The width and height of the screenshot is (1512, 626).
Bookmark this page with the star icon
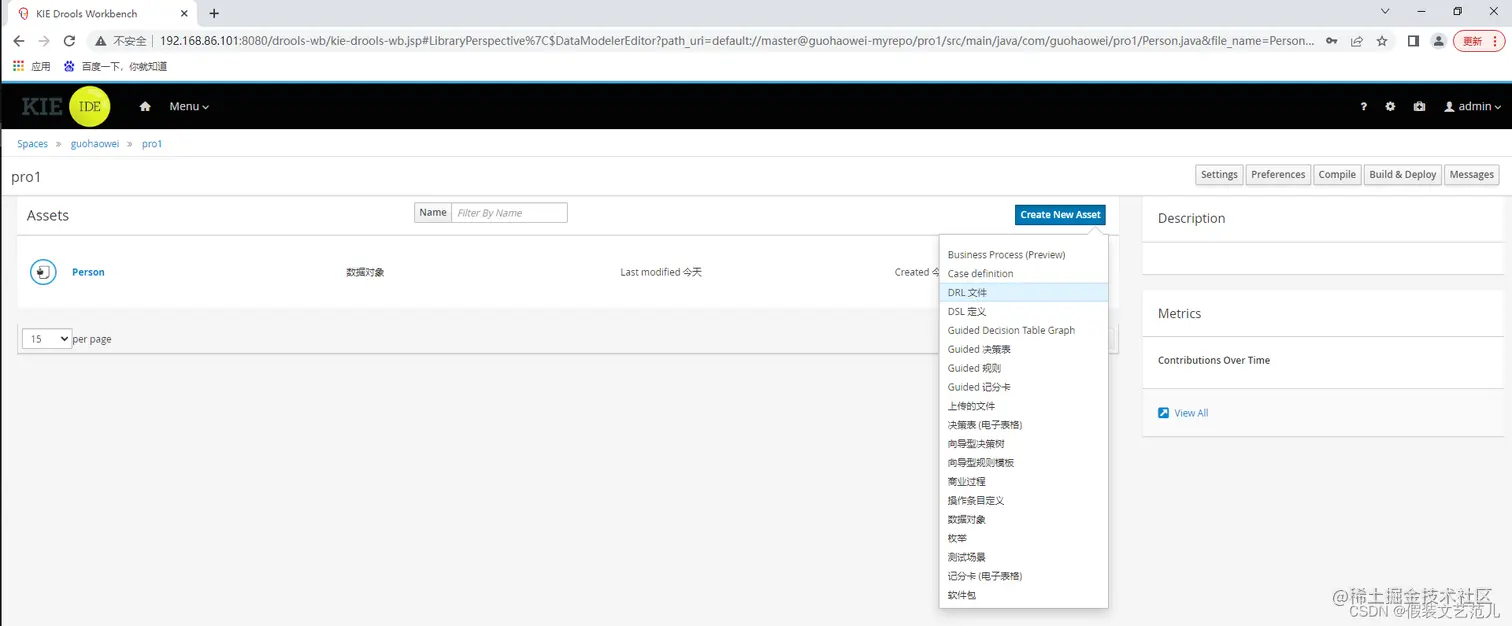pos(1382,41)
